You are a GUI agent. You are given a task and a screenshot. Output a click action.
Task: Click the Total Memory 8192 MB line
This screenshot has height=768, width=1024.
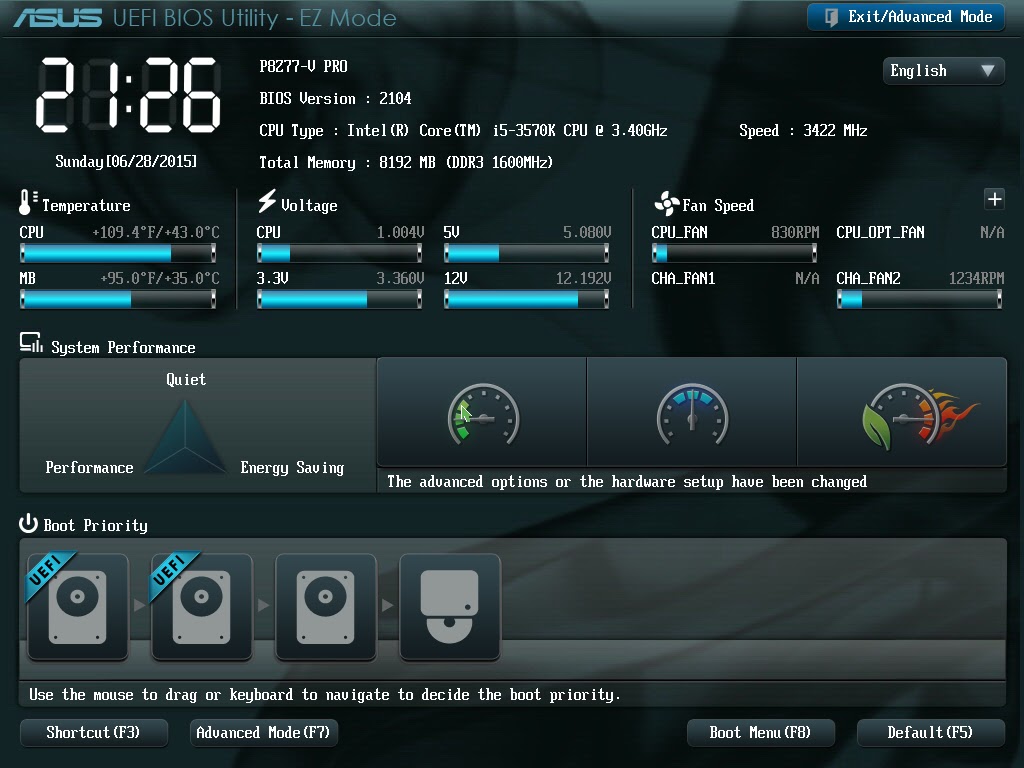pyautogui.click(x=406, y=163)
